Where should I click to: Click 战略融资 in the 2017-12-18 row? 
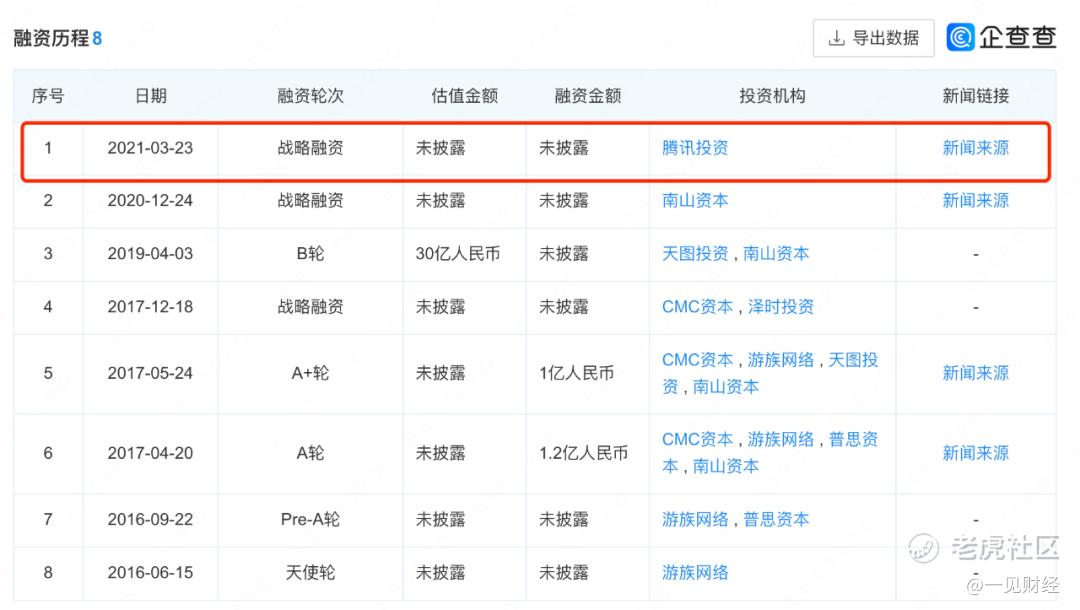(310, 306)
